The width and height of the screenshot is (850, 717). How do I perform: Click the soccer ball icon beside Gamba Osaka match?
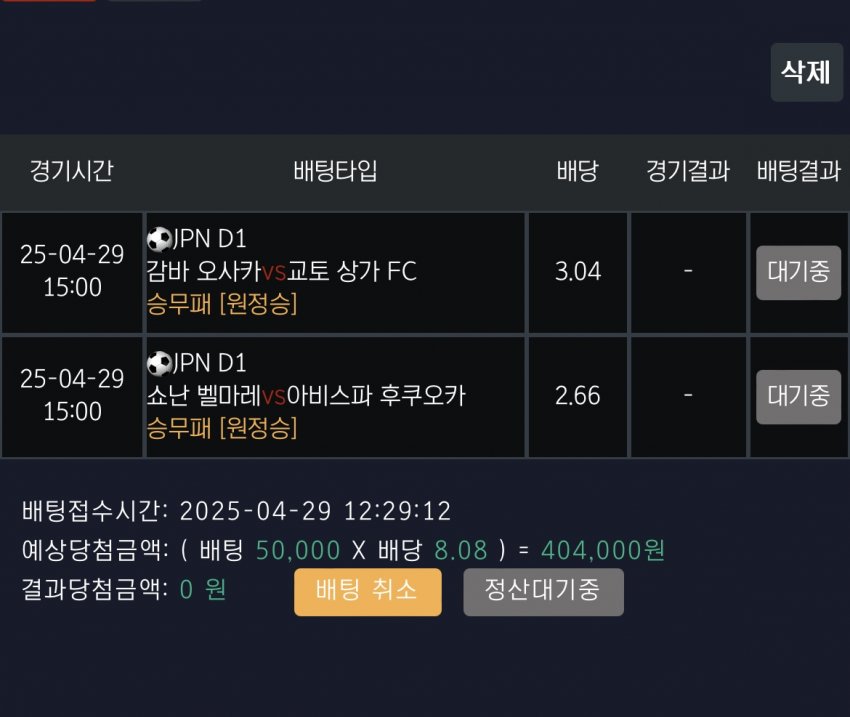tap(159, 240)
